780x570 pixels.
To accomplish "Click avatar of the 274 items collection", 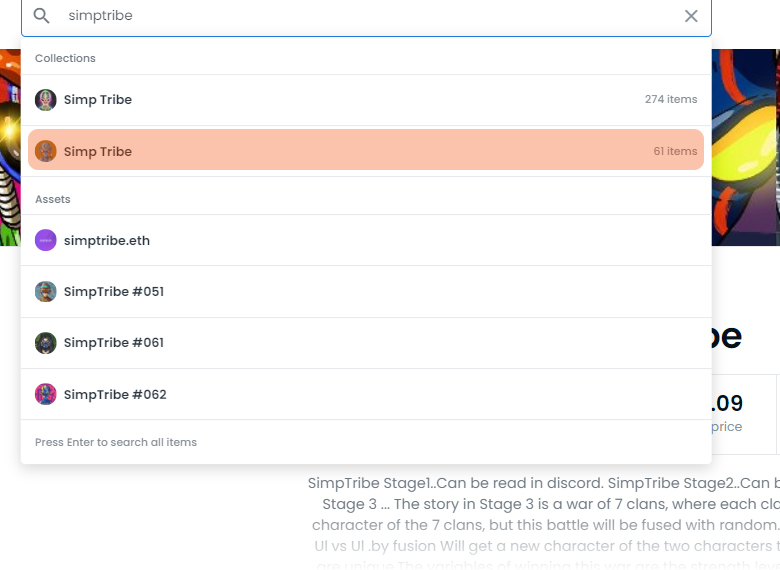I will pyautogui.click(x=45, y=100).
